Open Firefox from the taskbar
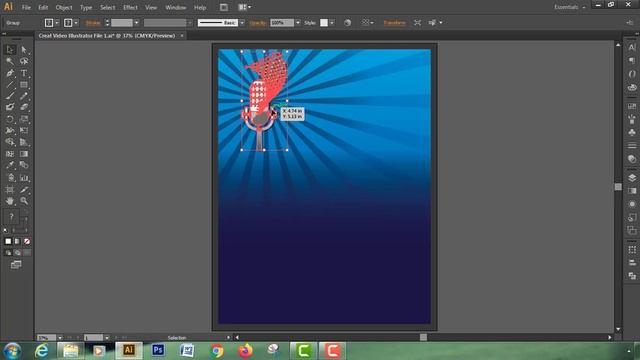 point(245,350)
